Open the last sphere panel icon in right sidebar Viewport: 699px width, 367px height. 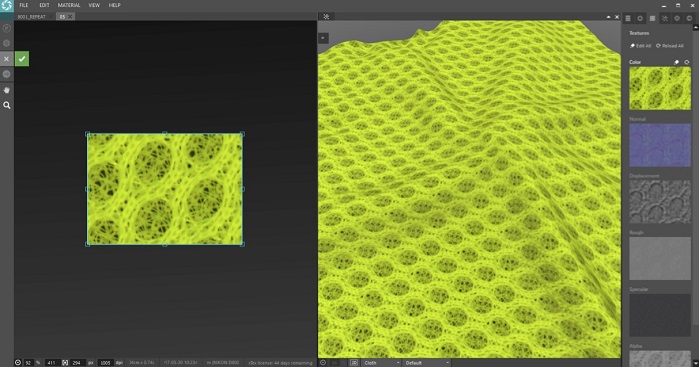(689, 18)
